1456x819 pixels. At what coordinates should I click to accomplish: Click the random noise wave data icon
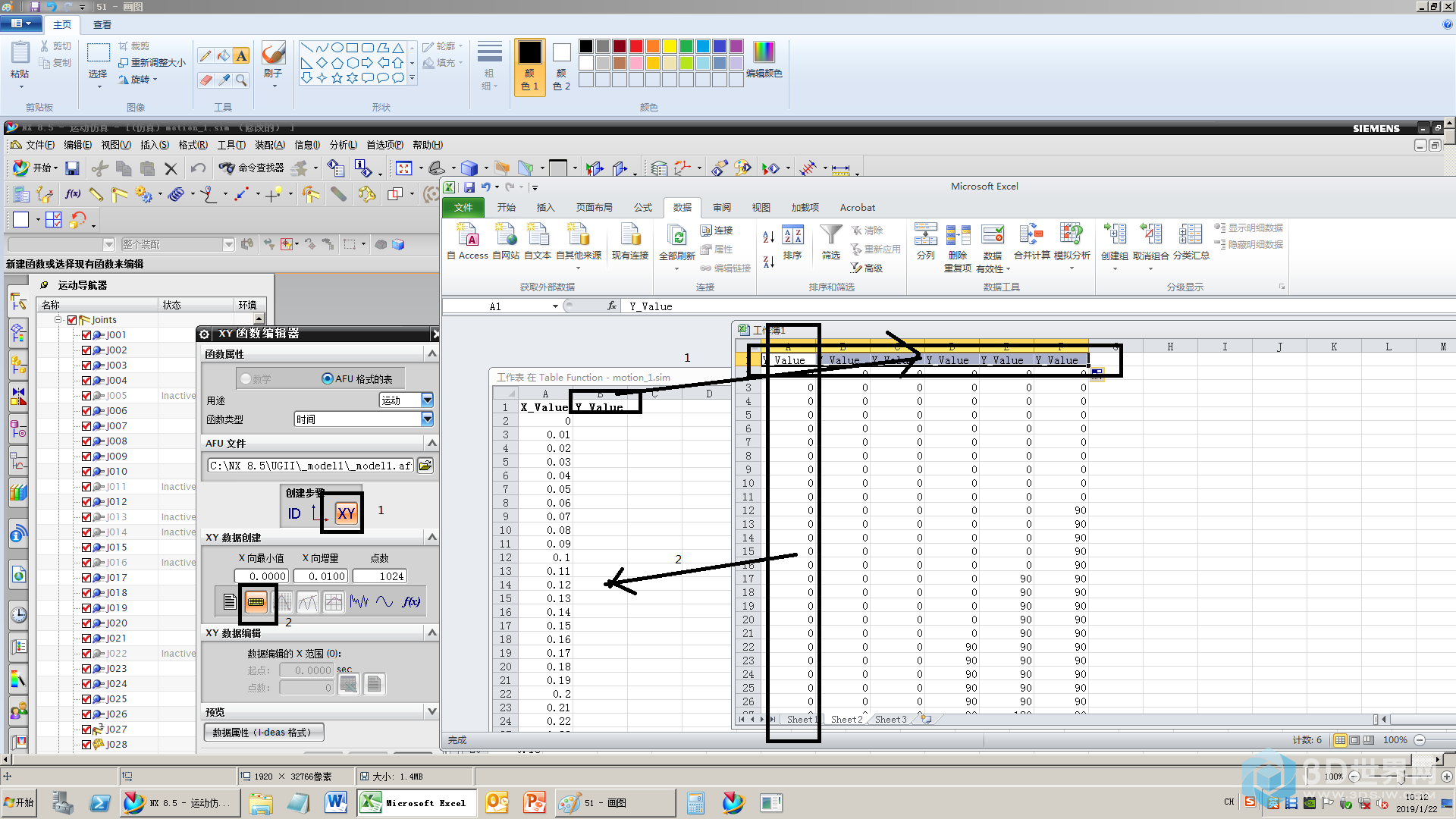coord(359,601)
